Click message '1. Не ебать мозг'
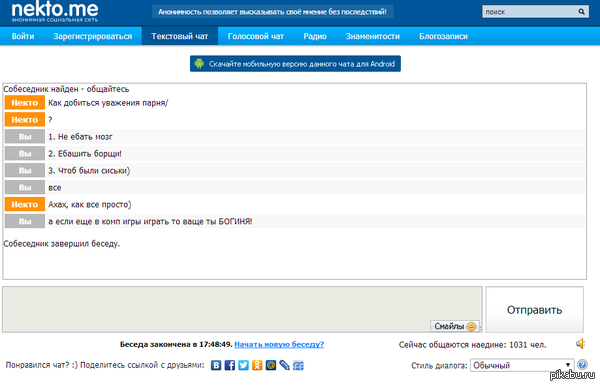Screen dimensions: 600x386 pyautogui.click(x=80, y=137)
